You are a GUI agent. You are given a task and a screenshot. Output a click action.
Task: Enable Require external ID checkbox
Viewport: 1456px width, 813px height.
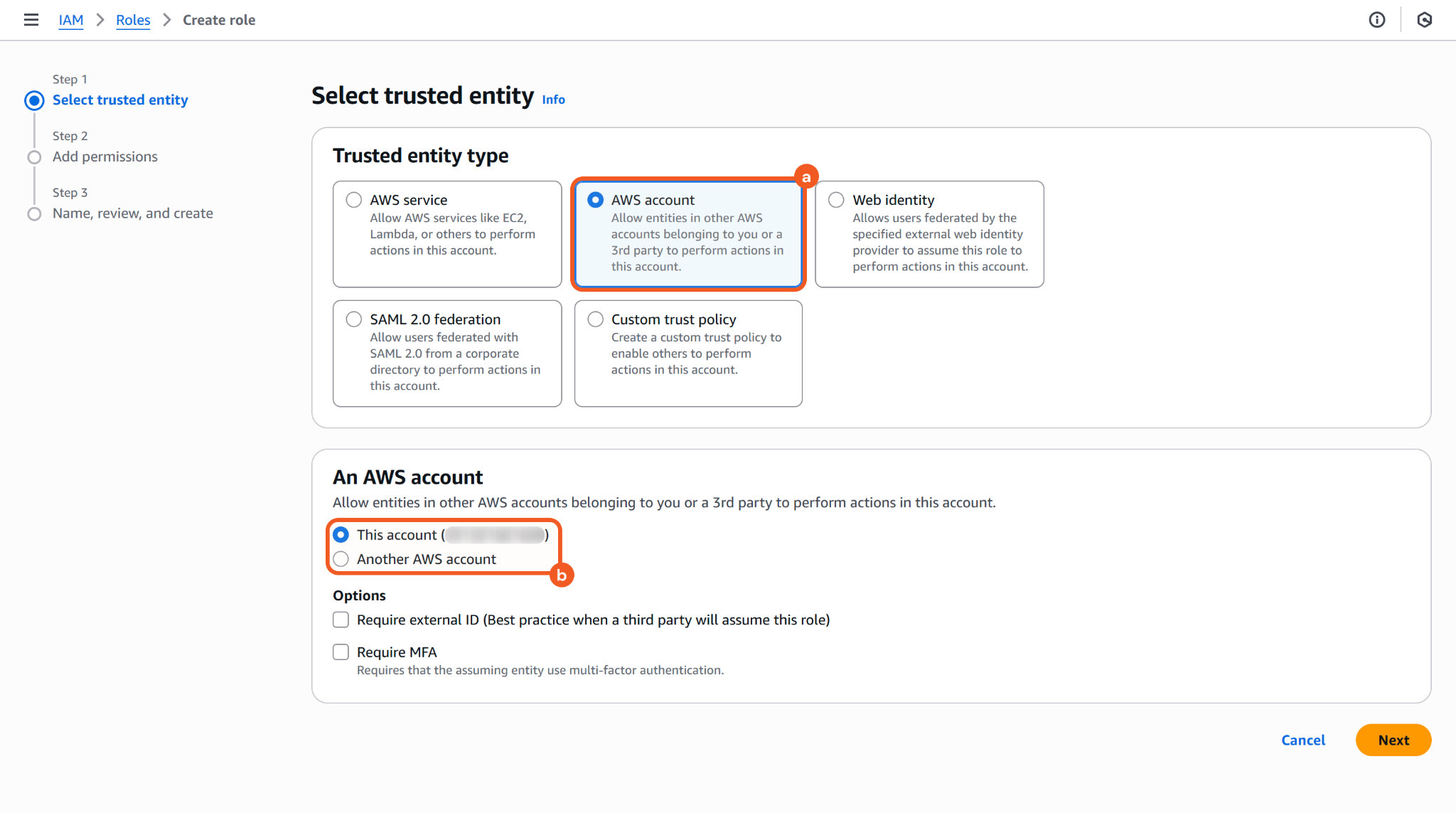click(341, 620)
